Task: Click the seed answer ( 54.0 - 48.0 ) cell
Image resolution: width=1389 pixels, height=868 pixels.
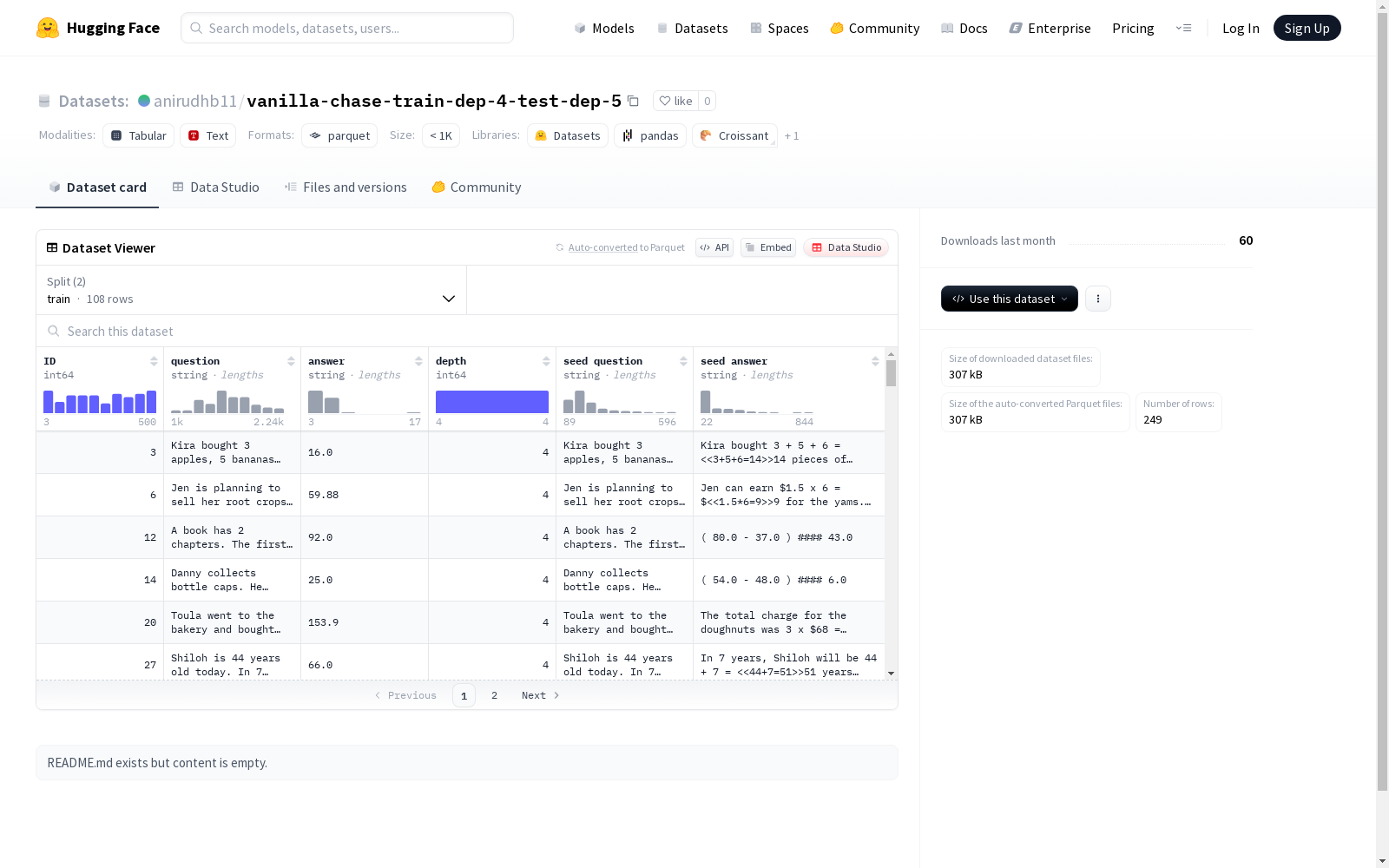Action: pyautogui.click(x=789, y=580)
